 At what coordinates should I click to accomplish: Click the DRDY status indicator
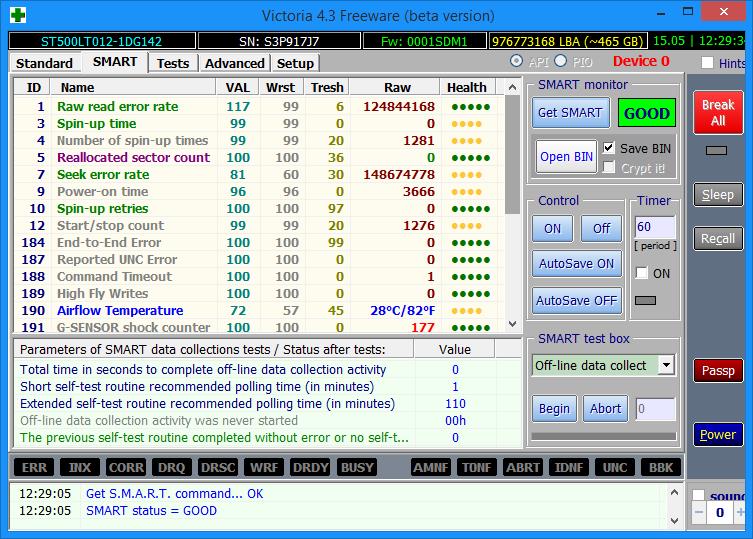pyautogui.click(x=310, y=467)
